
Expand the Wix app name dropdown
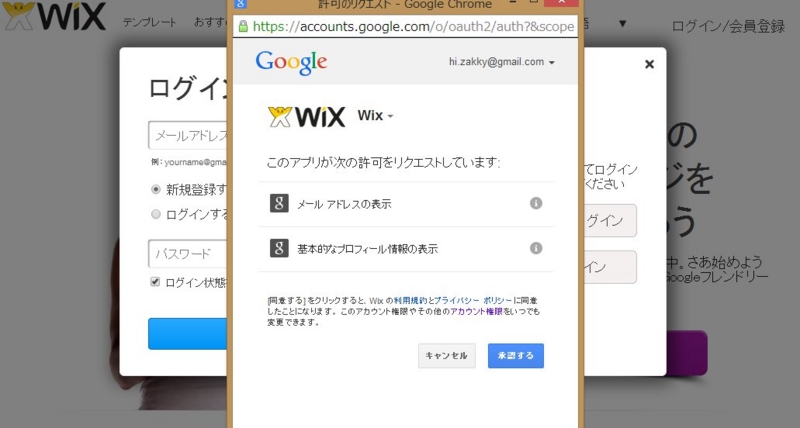[x=376, y=116]
